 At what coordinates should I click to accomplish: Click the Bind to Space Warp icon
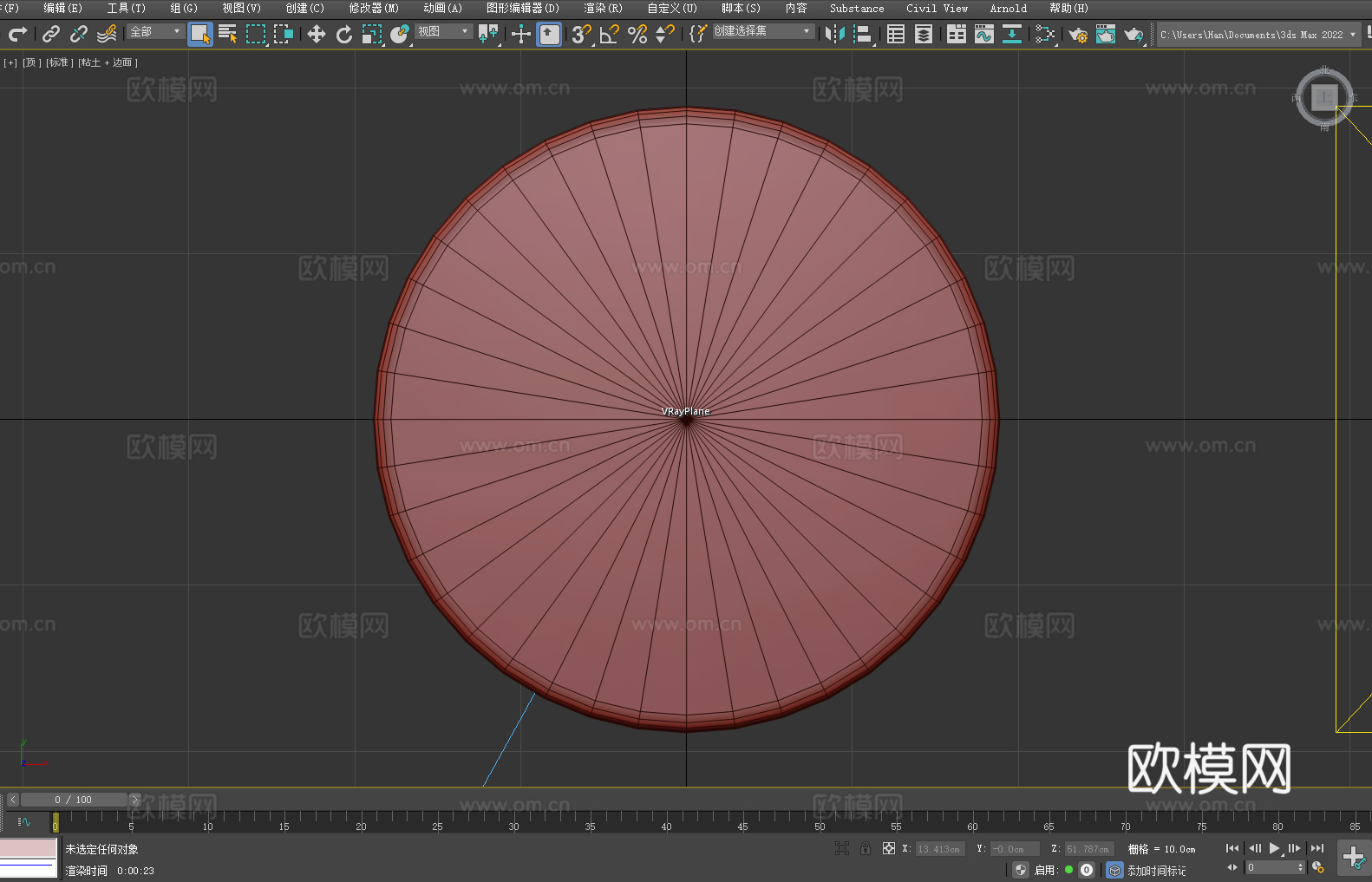107,34
